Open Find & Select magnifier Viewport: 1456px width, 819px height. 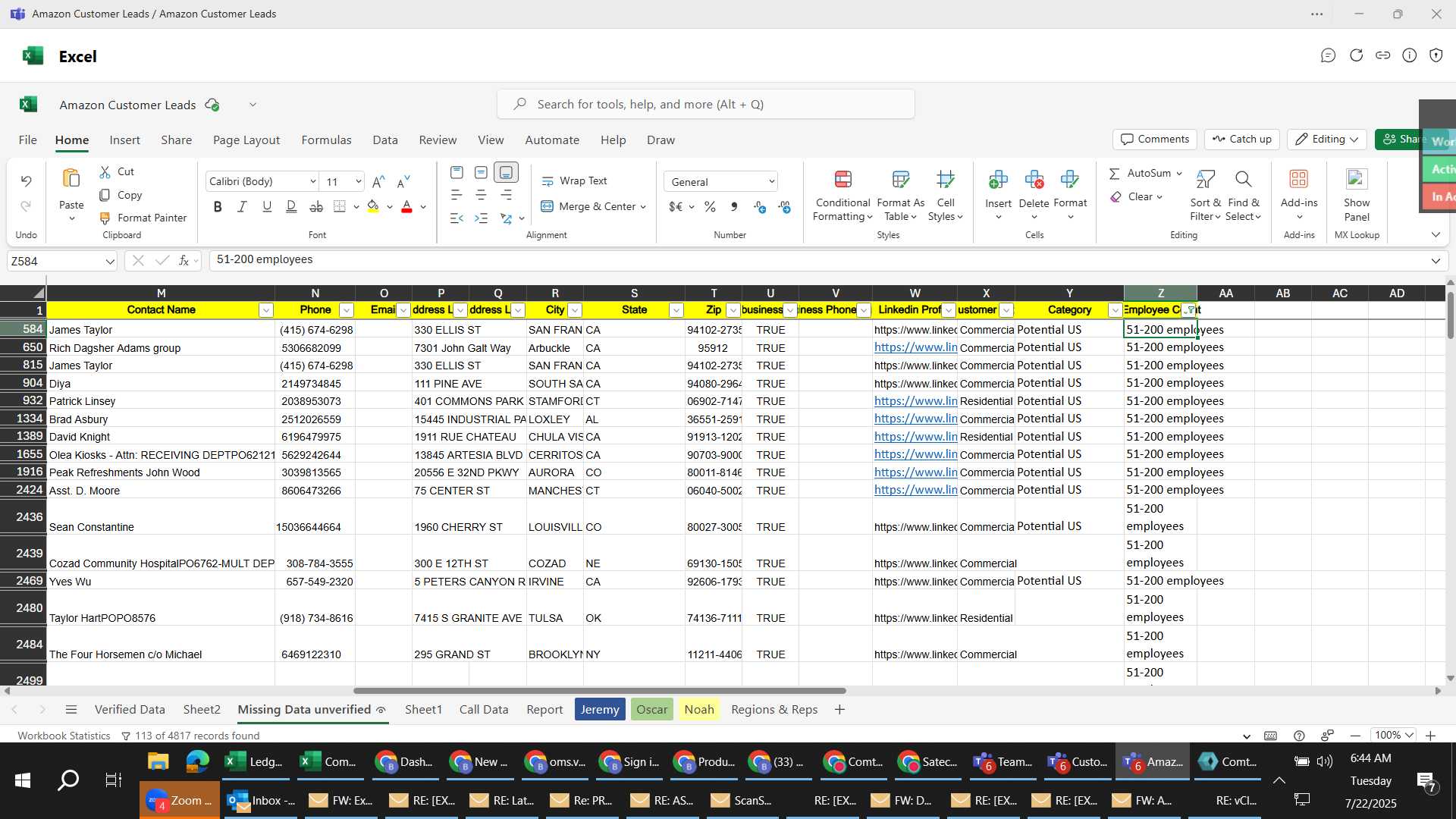(x=1244, y=196)
